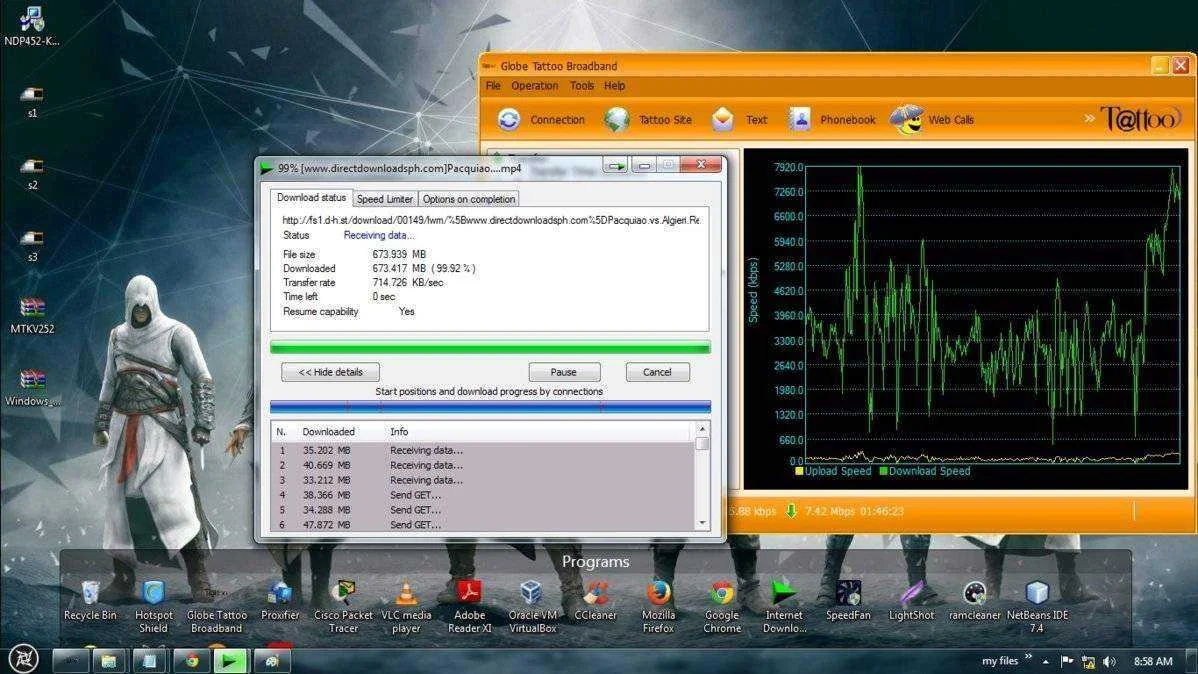This screenshot has width=1198, height=674.
Task: Select connection row 6 with 47.872 MB
Action: tap(483, 525)
